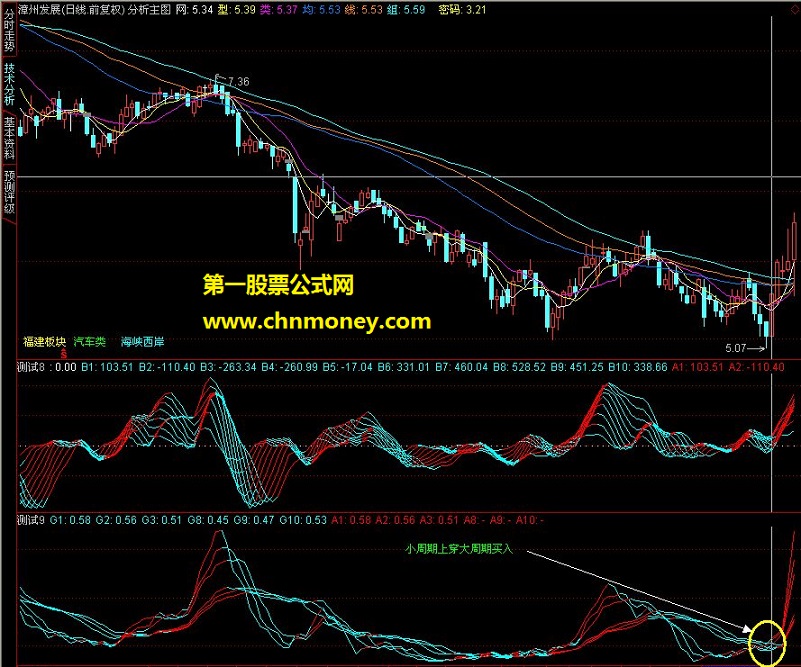Select the B9: 451.25 value

pyautogui.click(x=577, y=367)
